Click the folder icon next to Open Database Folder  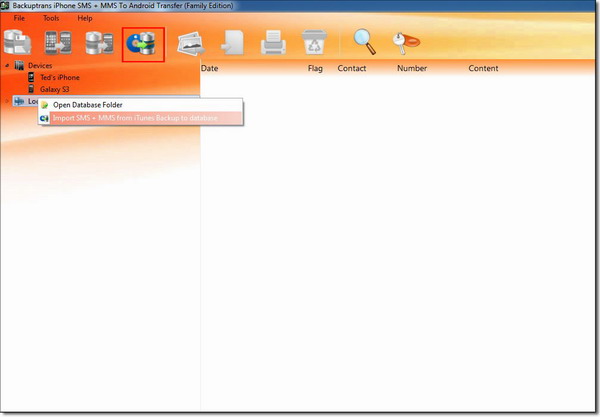click(44, 105)
